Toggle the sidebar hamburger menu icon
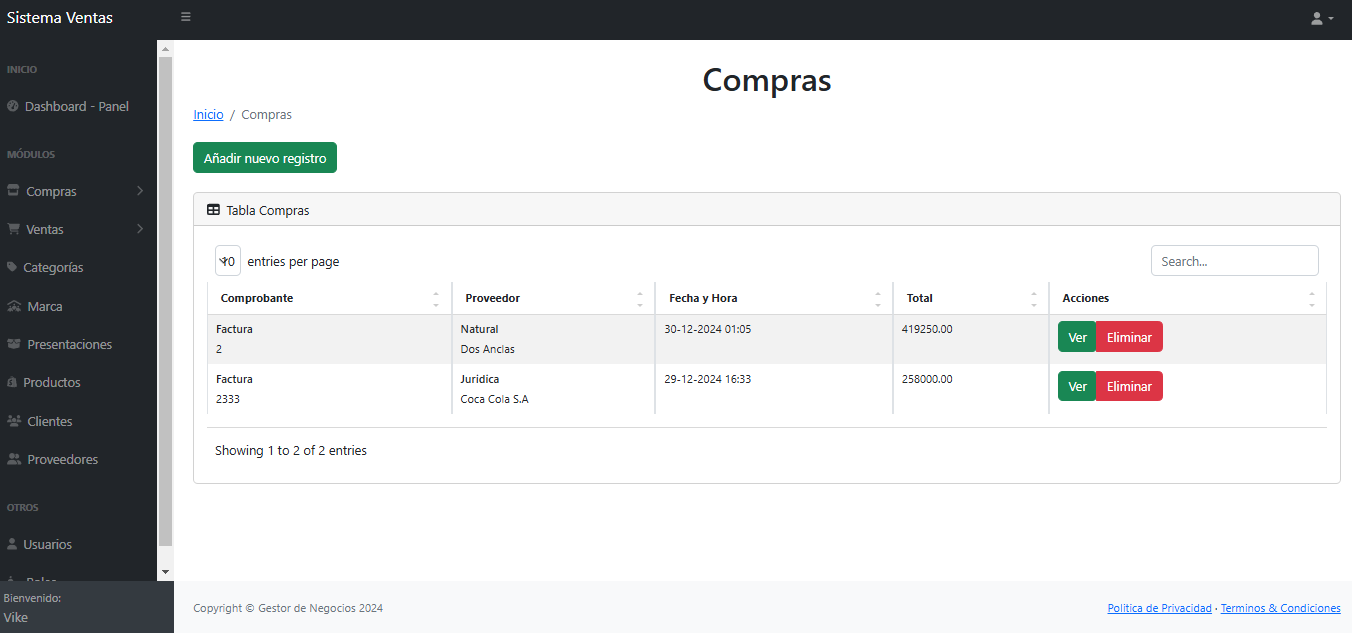This screenshot has width=1352, height=633. (x=186, y=17)
